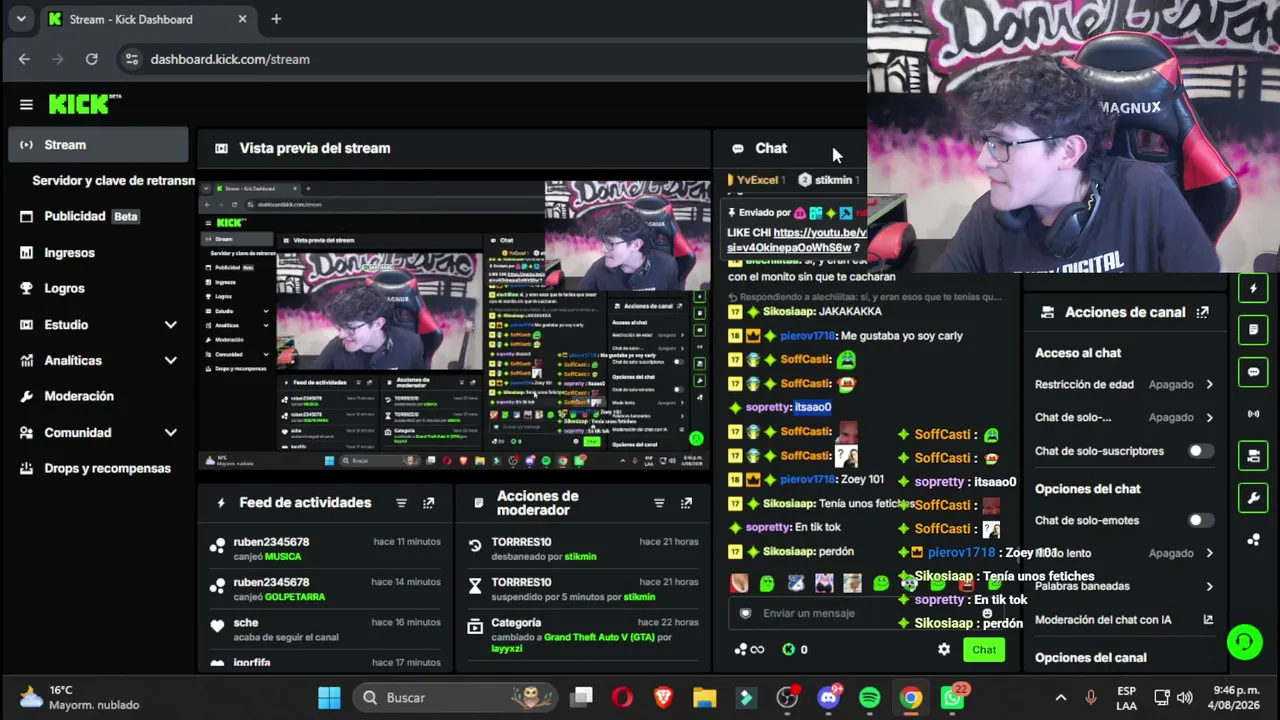1280x720 pixels.
Task: Click the channel points infinity balance
Action: [750, 649]
